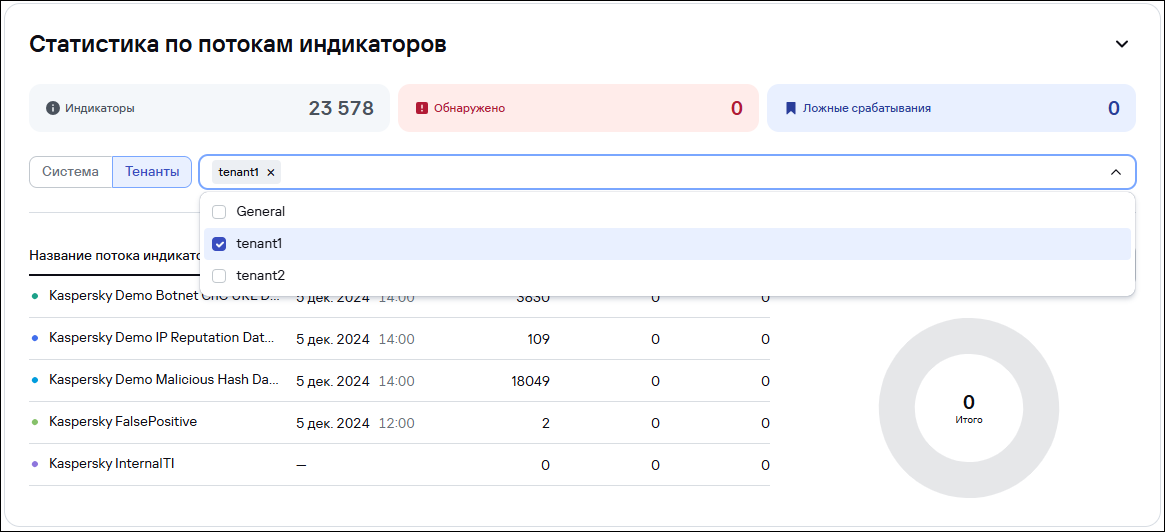Close the tenant dropdown with the up chevron
The image size is (1165, 532).
pos(1116,172)
